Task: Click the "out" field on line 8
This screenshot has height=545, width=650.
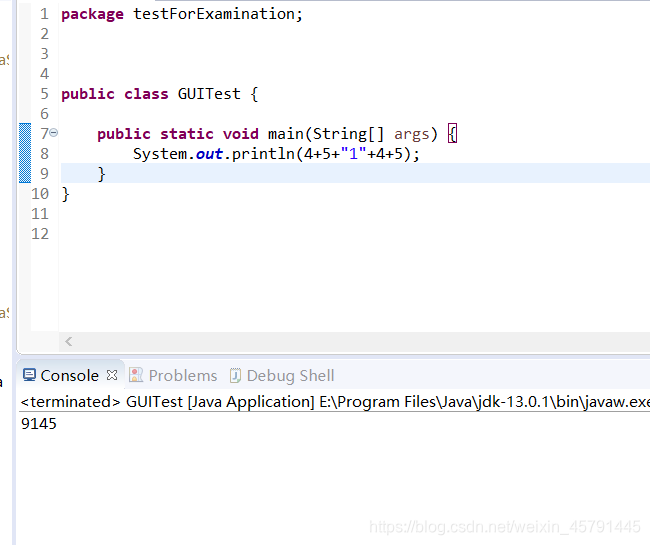Action: [x=209, y=154]
